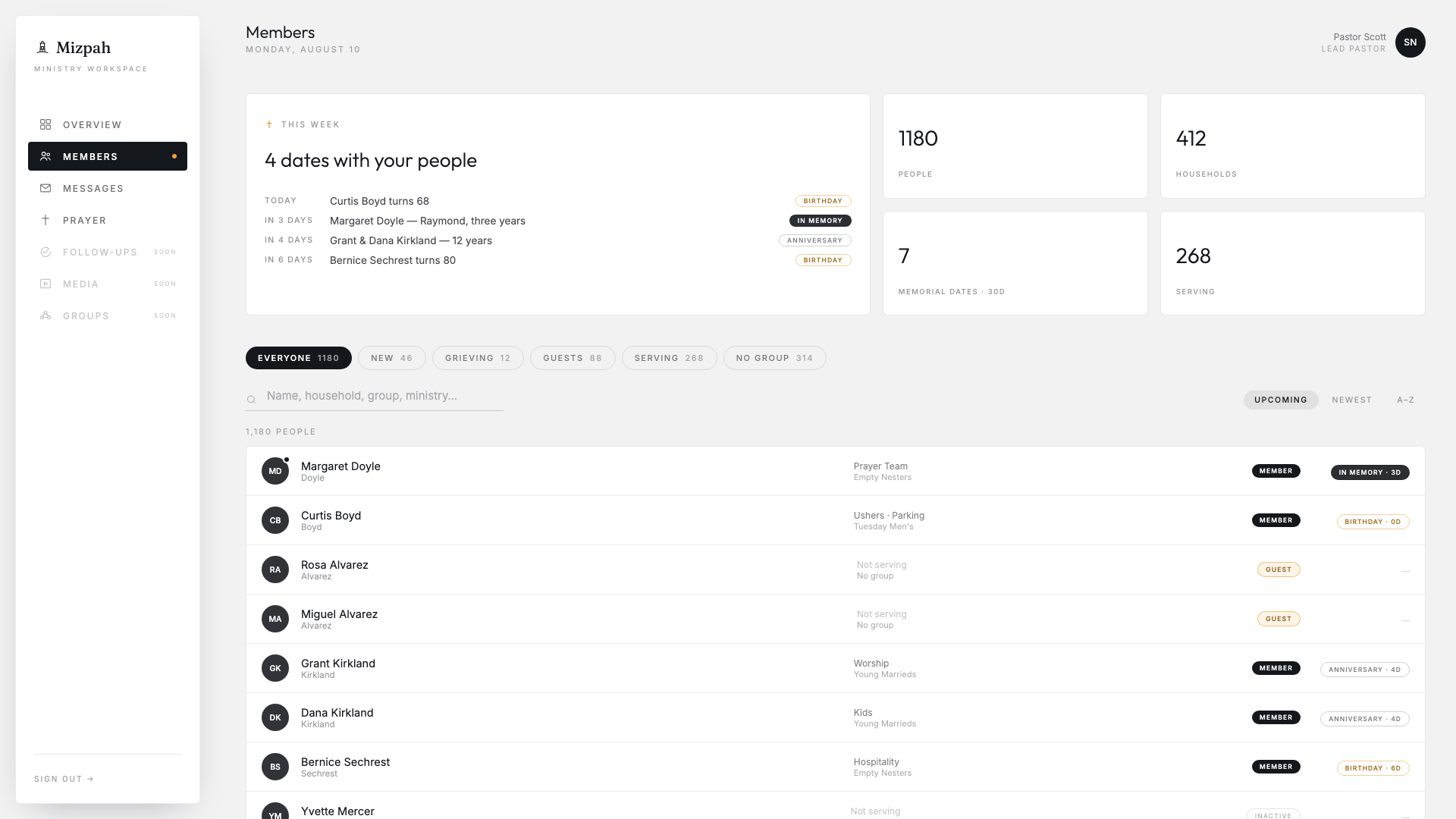Click the Media play icon in sidebar

[45, 284]
